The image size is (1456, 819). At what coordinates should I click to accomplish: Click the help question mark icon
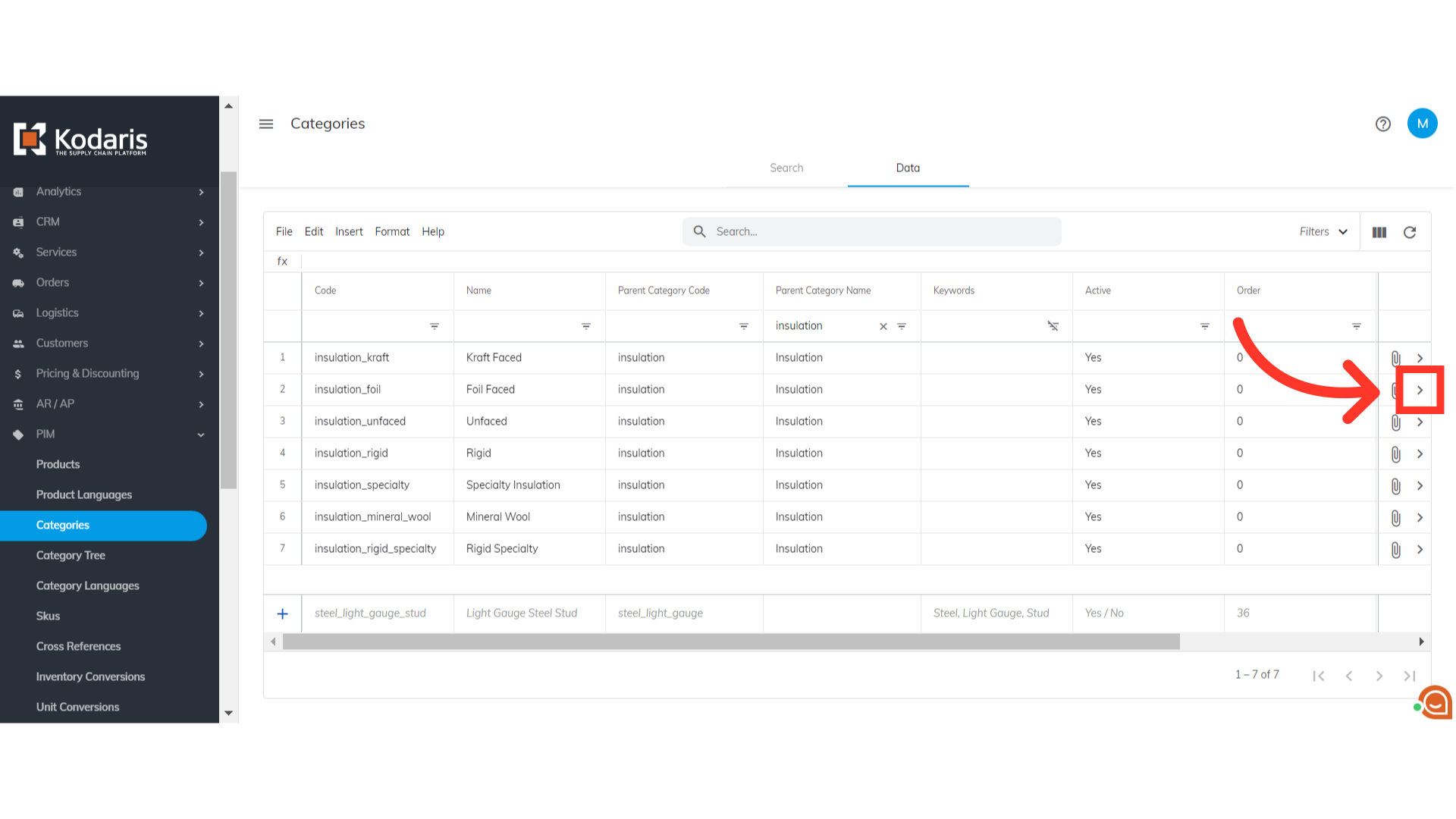(x=1382, y=124)
